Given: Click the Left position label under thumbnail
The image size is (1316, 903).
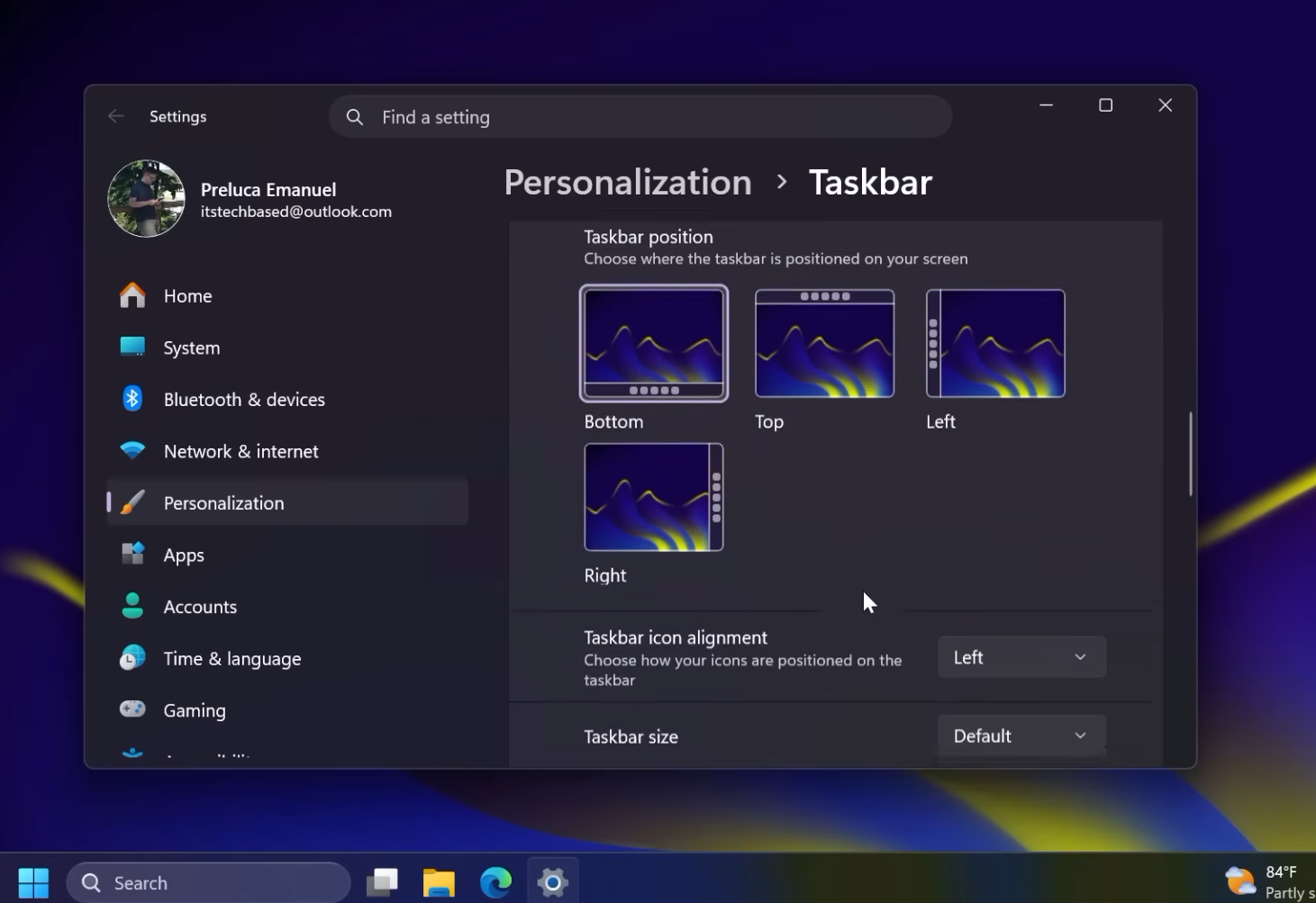Looking at the screenshot, I should click(x=940, y=421).
